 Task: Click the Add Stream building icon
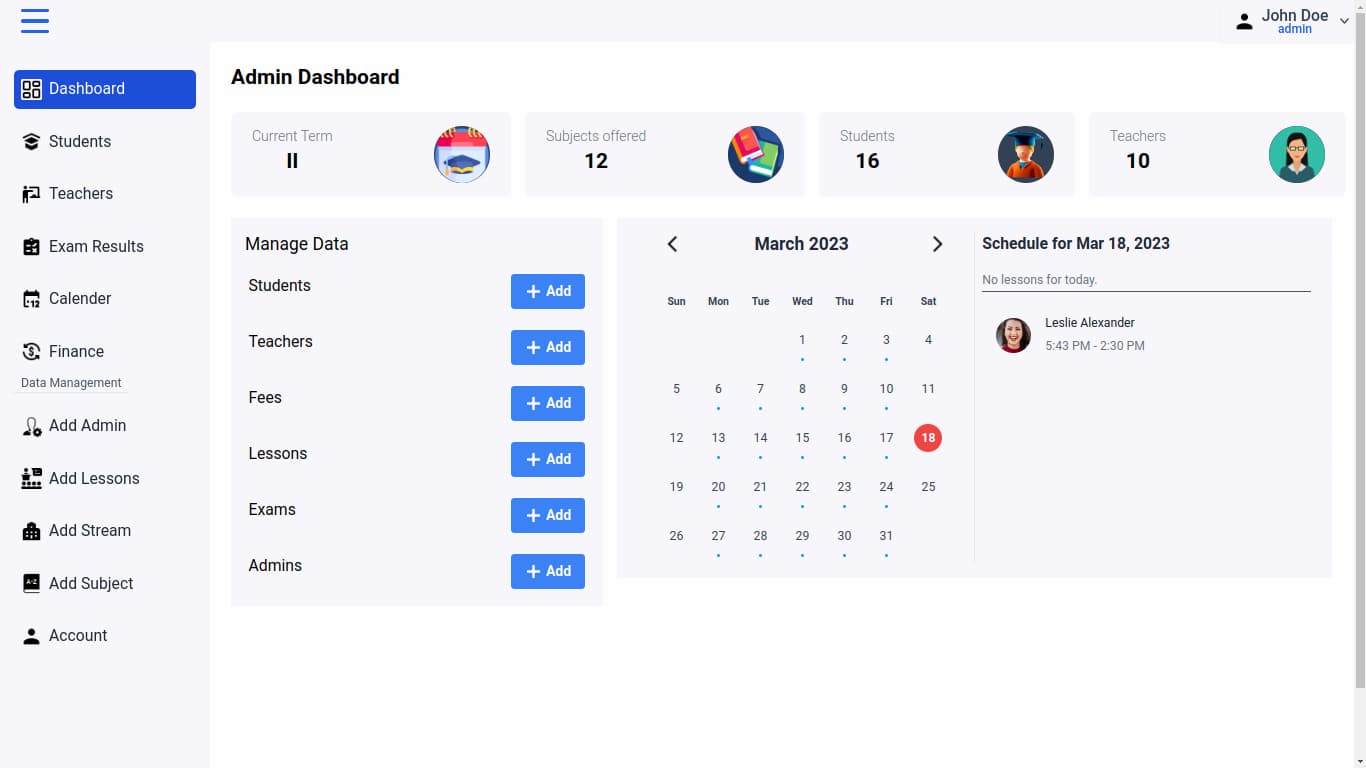click(31, 531)
